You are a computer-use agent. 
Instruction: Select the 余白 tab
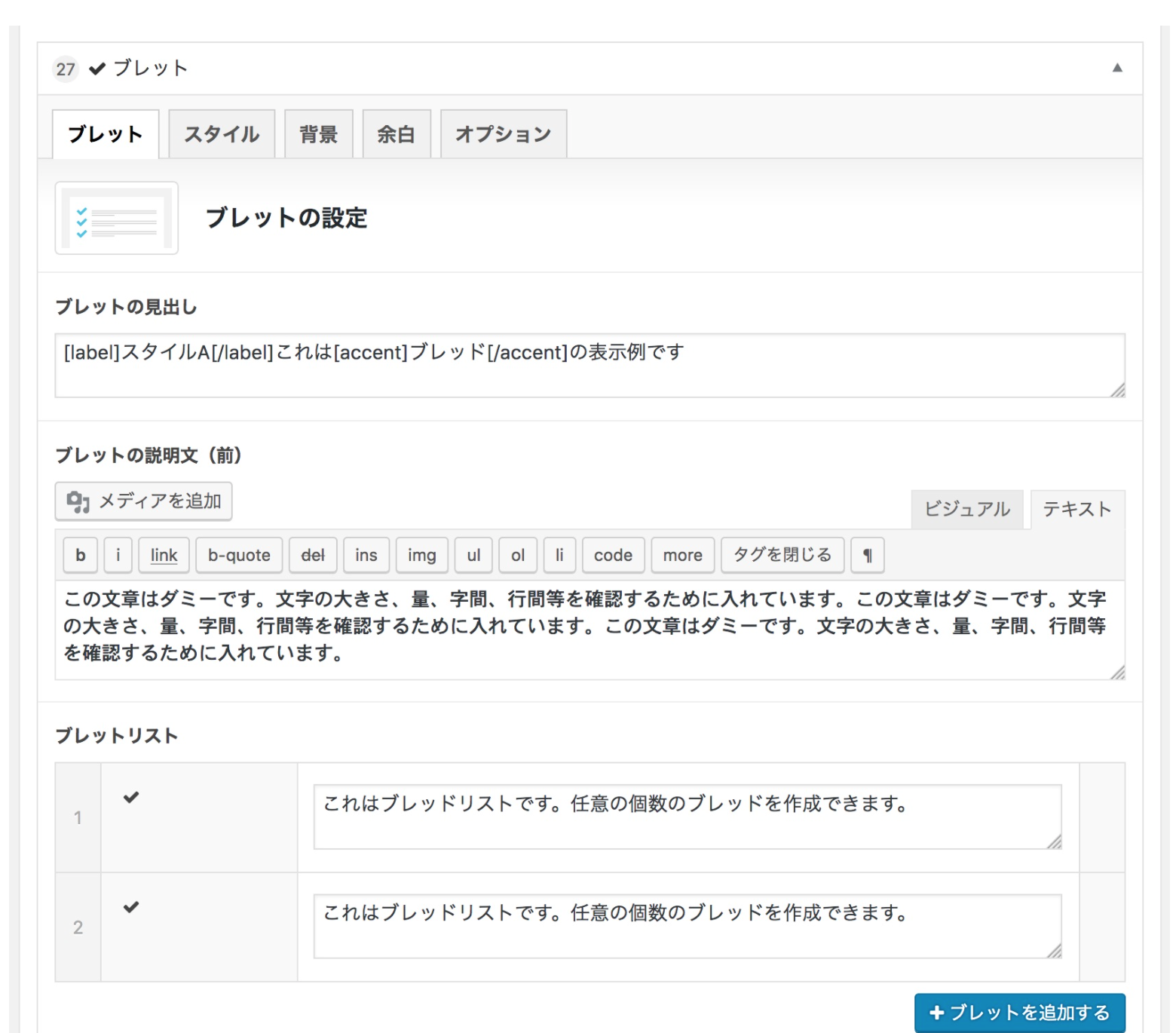[397, 134]
